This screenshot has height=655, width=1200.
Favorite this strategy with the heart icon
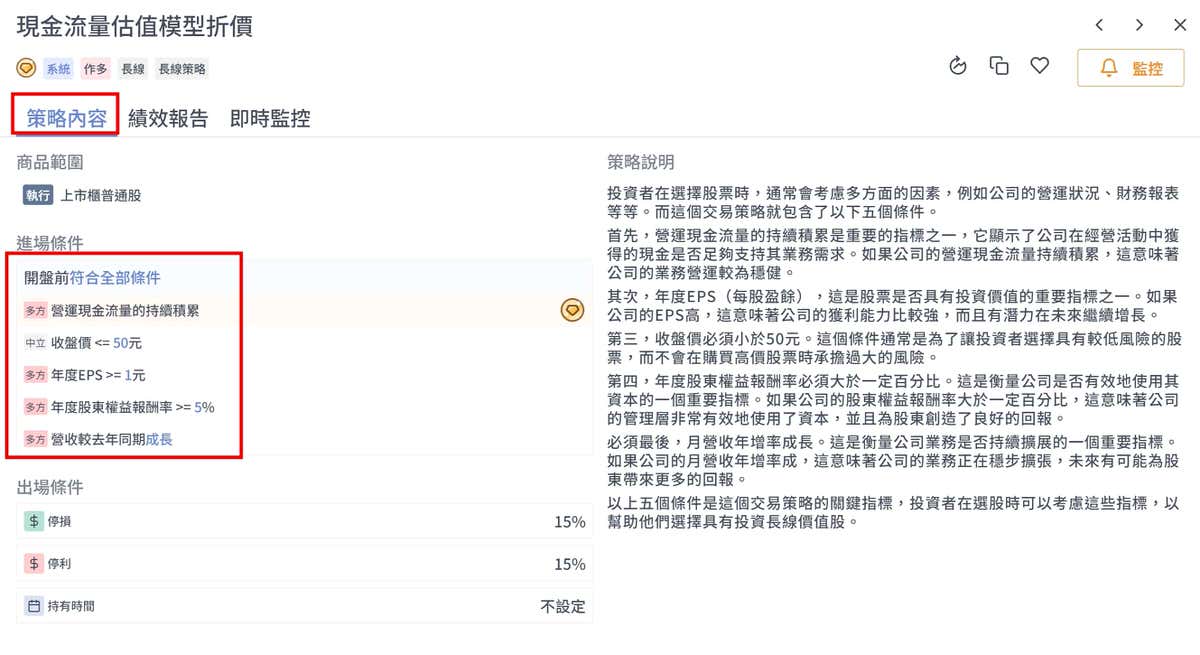(1040, 66)
